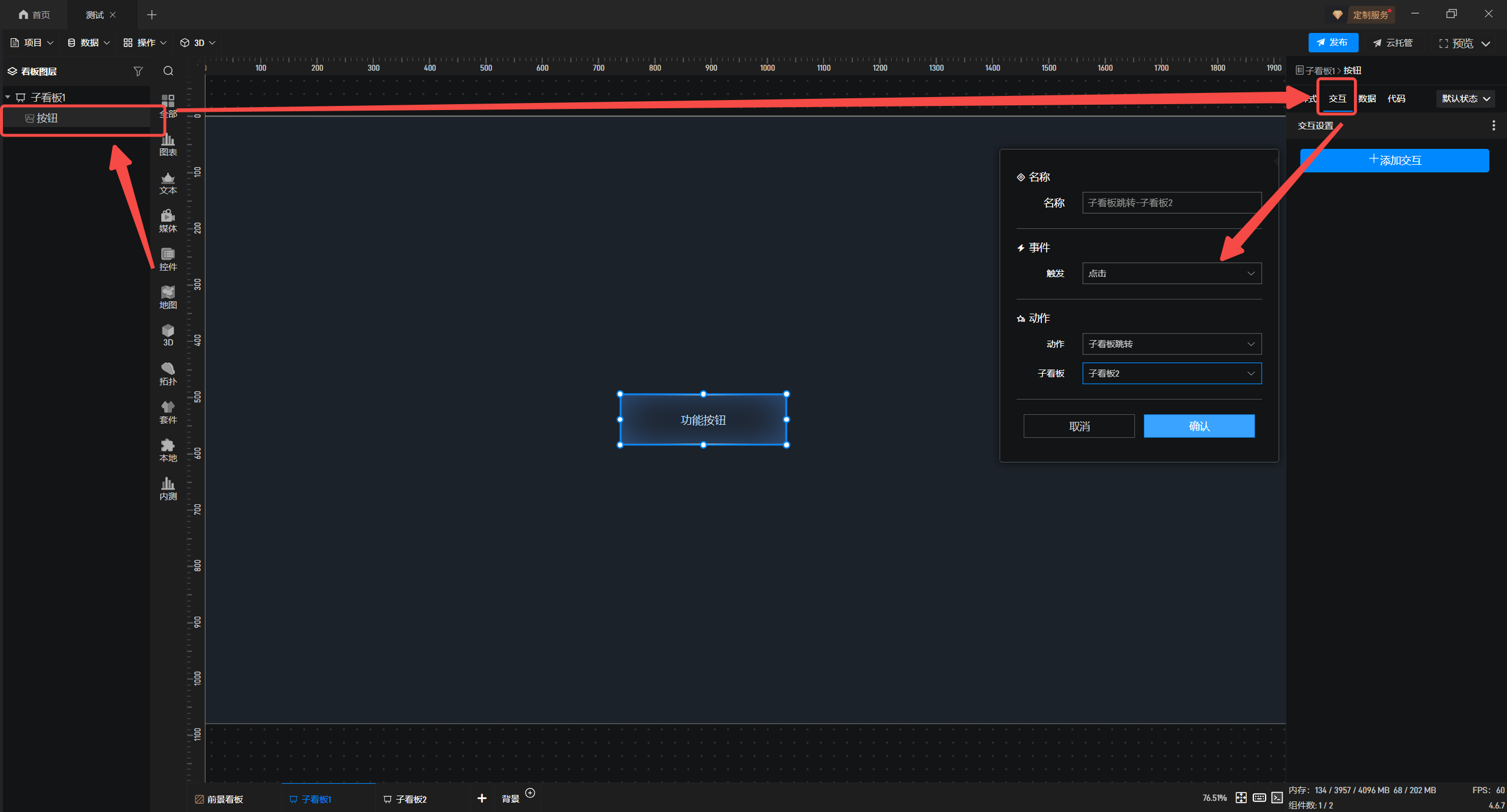The height and width of the screenshot is (812, 1507).
Task: Open the 动作 action type dropdown
Action: pos(1171,344)
